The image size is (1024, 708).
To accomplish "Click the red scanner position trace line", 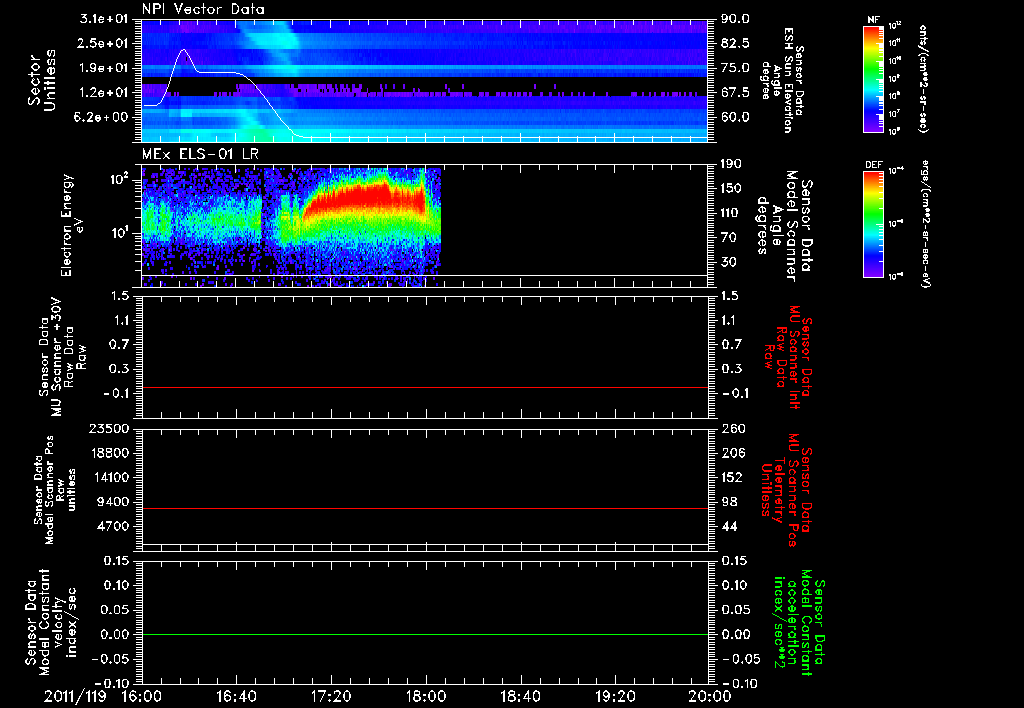I will (425, 509).
